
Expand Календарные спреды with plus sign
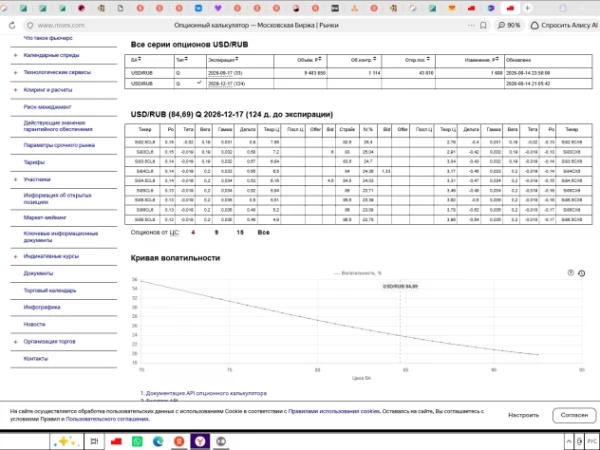16,55
